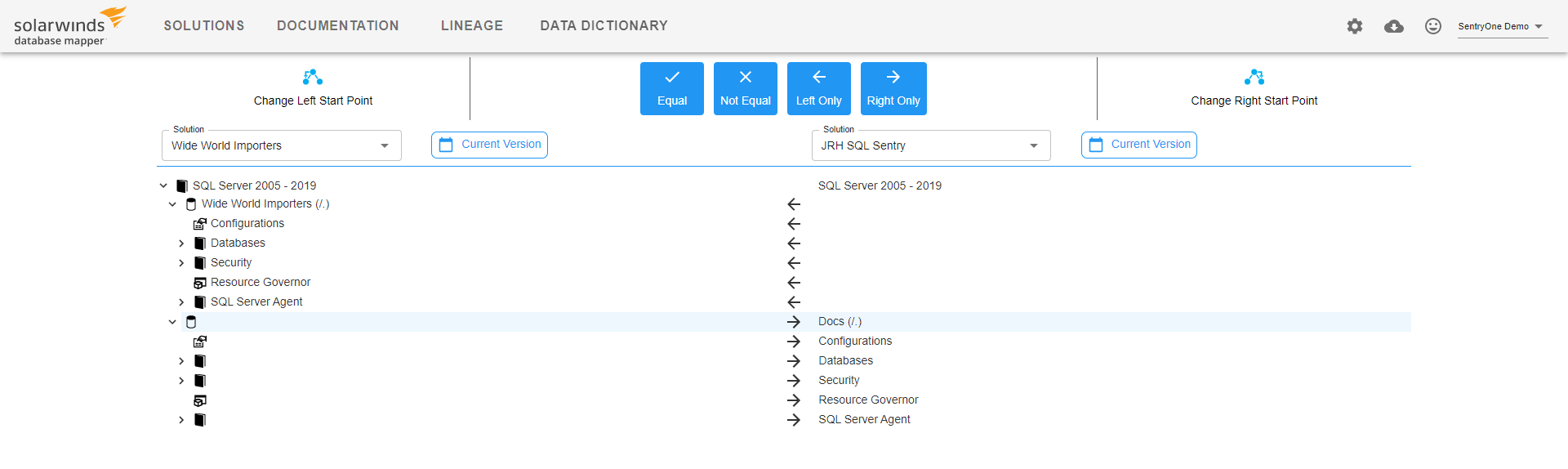Viewport: 1568px width, 469px height.
Task: Select the Docs (/.) row on the right
Action: tap(840, 322)
